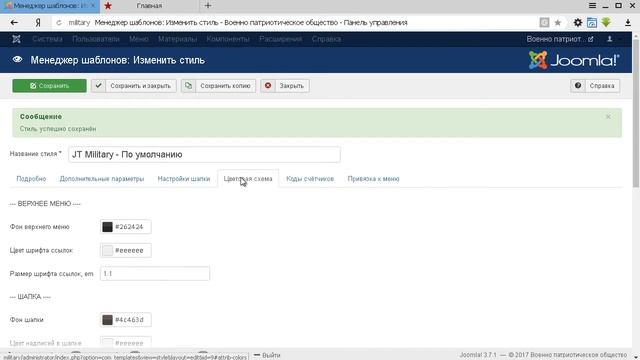
Task: Click the #eeeeee color swatch for Цвет шрифта ссылок
Action: point(107,250)
